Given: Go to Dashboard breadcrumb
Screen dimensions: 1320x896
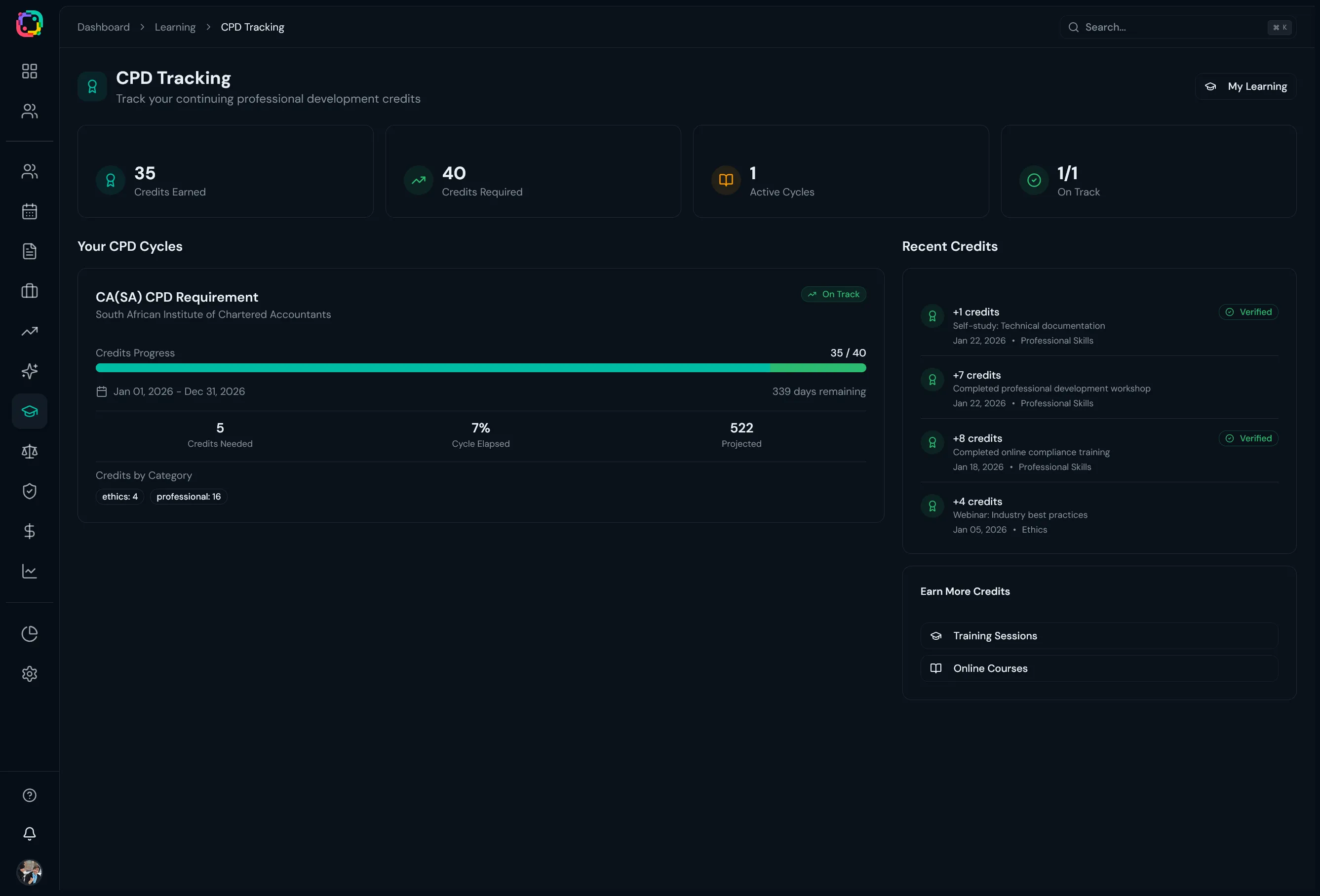Looking at the screenshot, I should pos(103,27).
